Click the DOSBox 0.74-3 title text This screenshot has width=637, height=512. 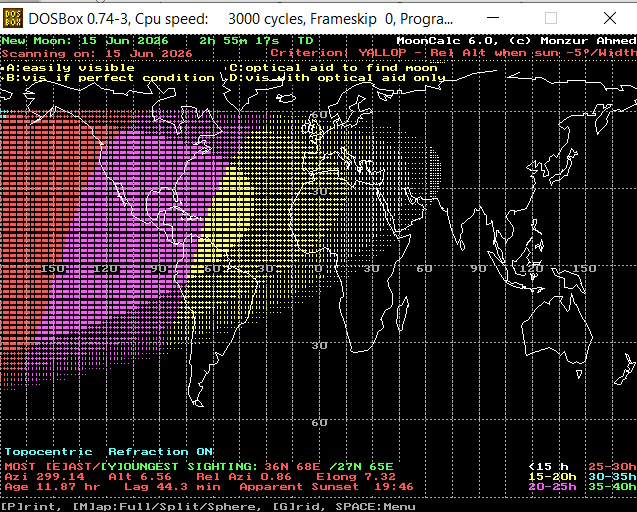pyautogui.click(x=240, y=19)
